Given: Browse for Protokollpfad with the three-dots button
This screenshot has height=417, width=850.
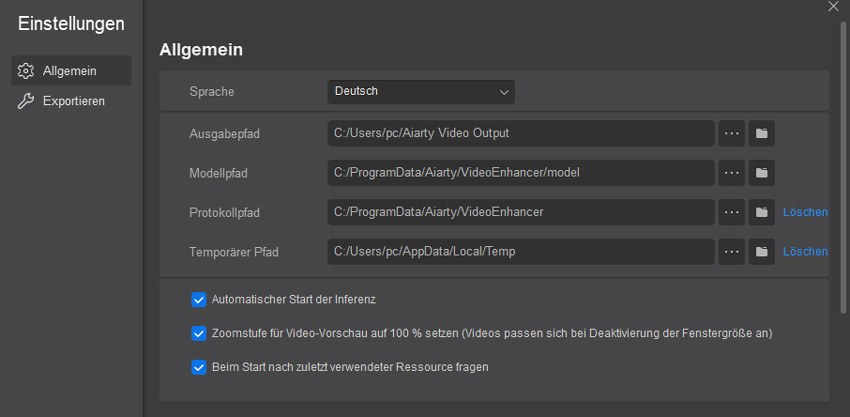Looking at the screenshot, I should tap(732, 212).
